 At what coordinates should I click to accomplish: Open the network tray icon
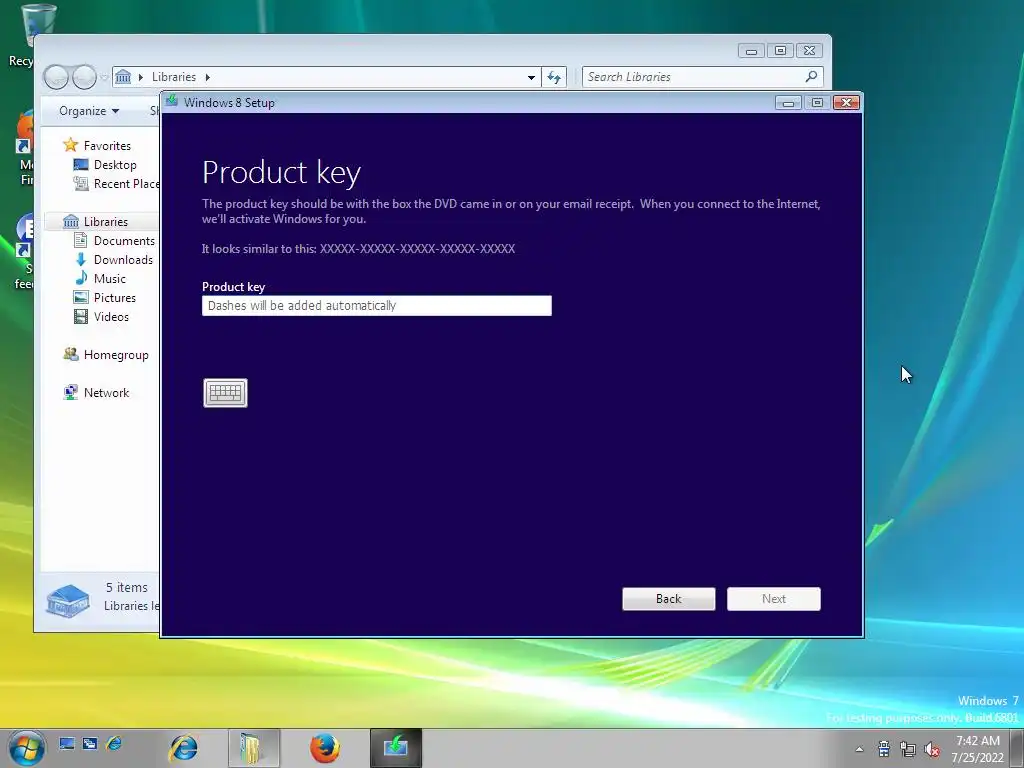tap(908, 748)
